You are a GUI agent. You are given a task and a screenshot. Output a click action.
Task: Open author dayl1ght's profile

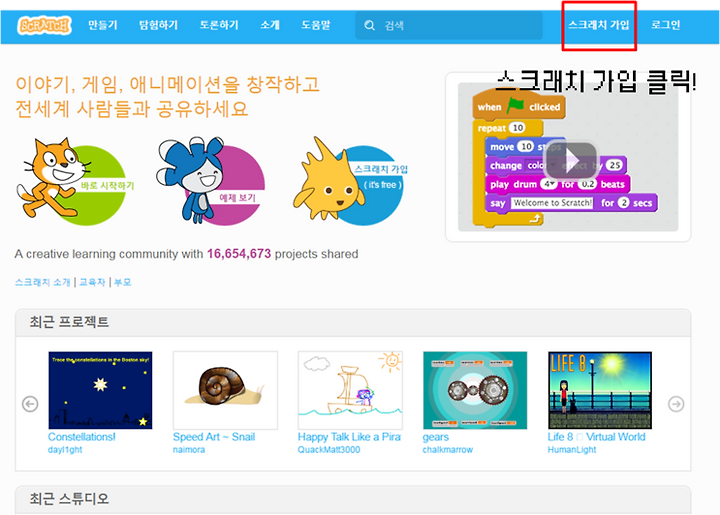[65, 450]
